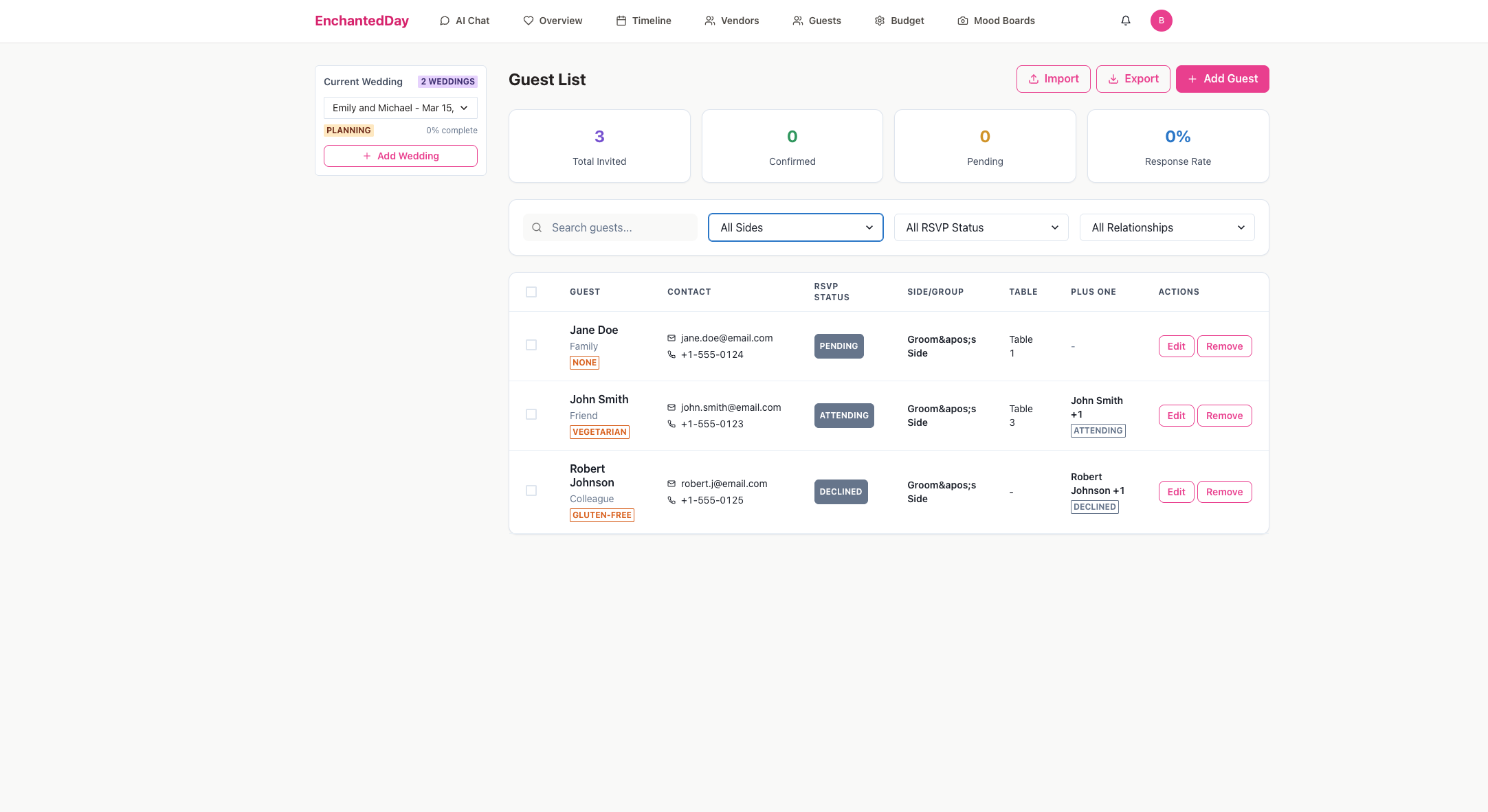Click Jane Doe's email envelope icon
Image resolution: width=1488 pixels, height=812 pixels.
pos(671,338)
